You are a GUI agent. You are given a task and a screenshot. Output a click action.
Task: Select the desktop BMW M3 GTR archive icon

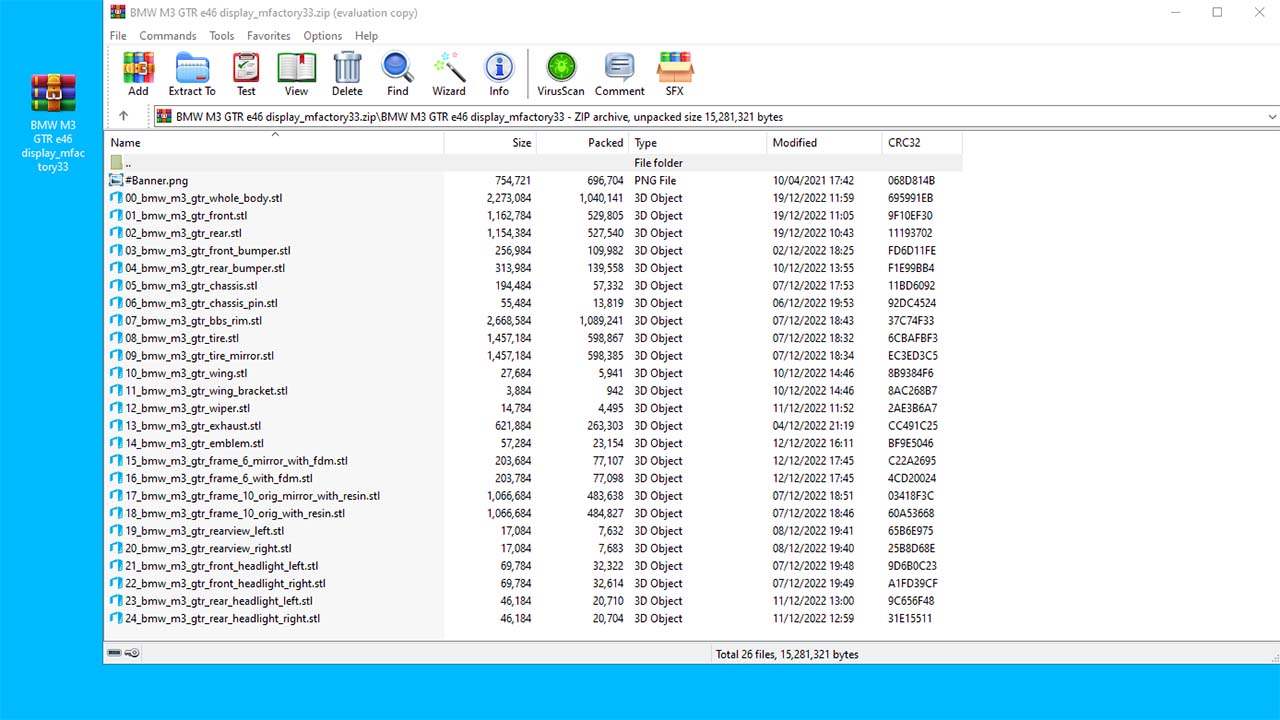[53, 93]
